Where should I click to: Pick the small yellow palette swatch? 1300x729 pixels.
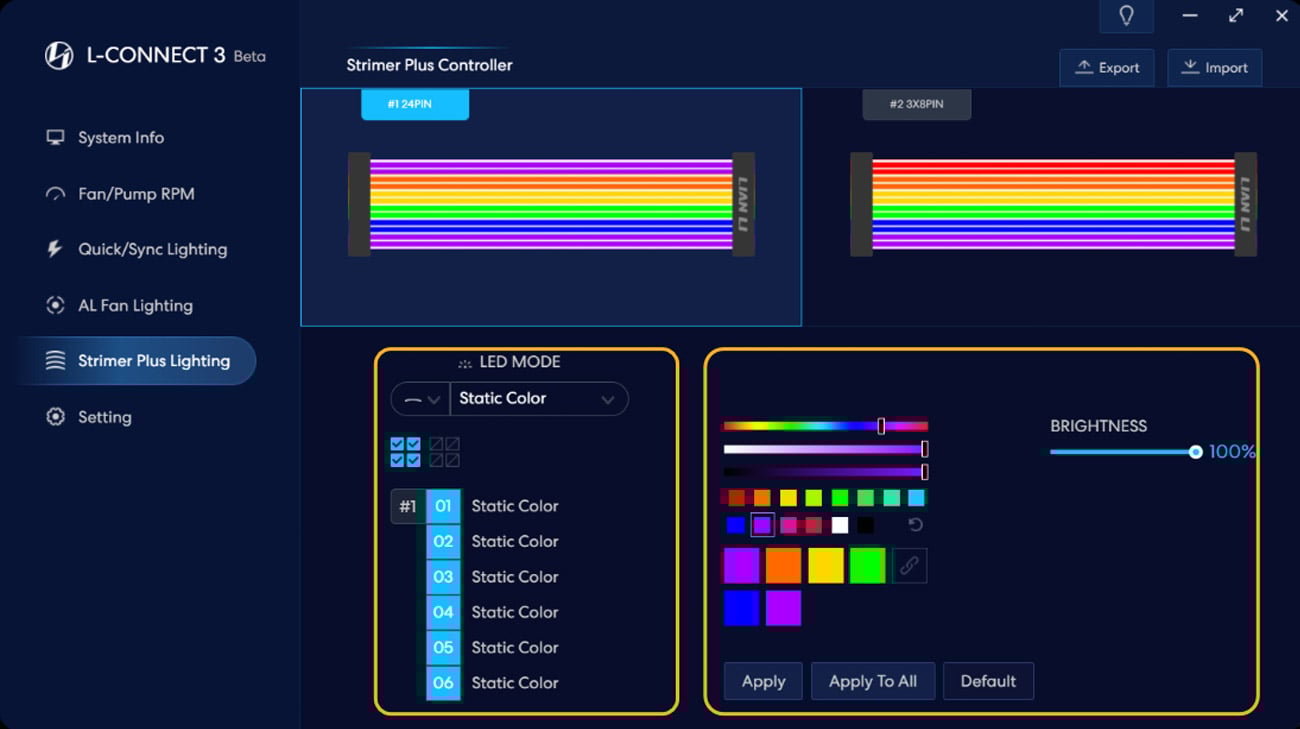[788, 498]
